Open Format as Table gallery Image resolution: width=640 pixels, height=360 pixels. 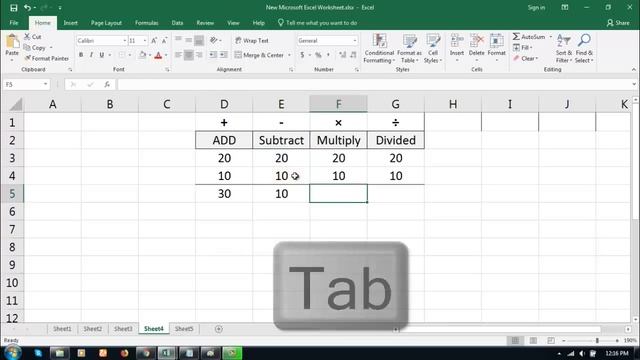point(409,49)
